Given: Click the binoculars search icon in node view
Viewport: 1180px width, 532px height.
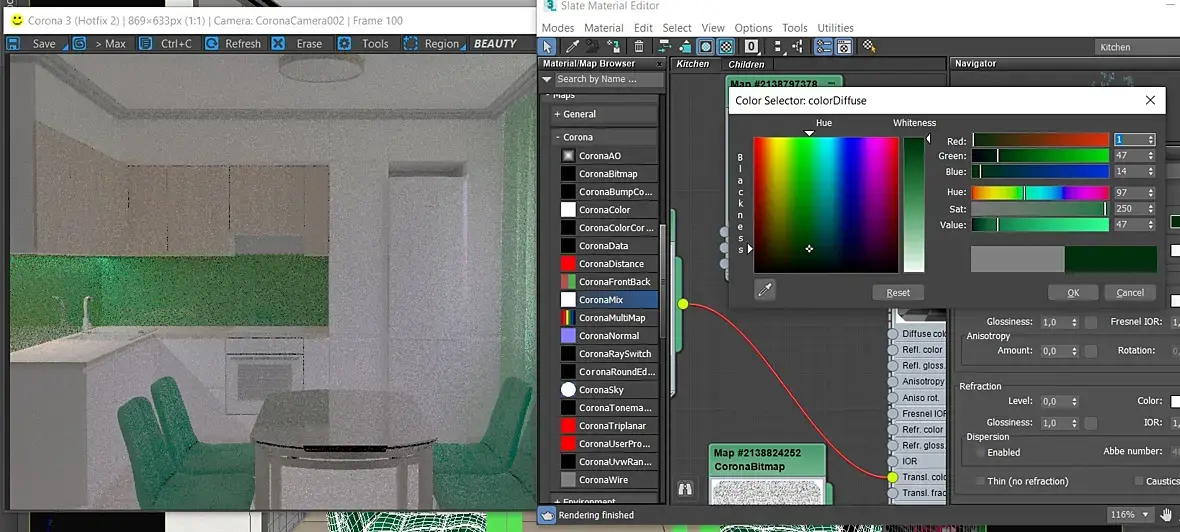Looking at the screenshot, I should click(x=685, y=488).
